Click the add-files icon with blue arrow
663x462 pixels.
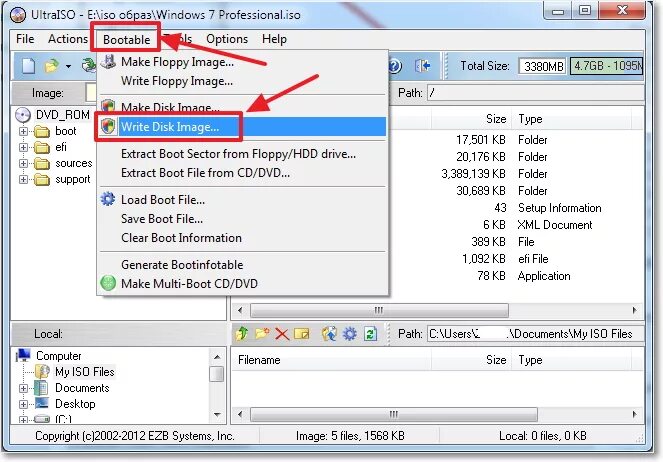pyautogui.click(x=329, y=334)
